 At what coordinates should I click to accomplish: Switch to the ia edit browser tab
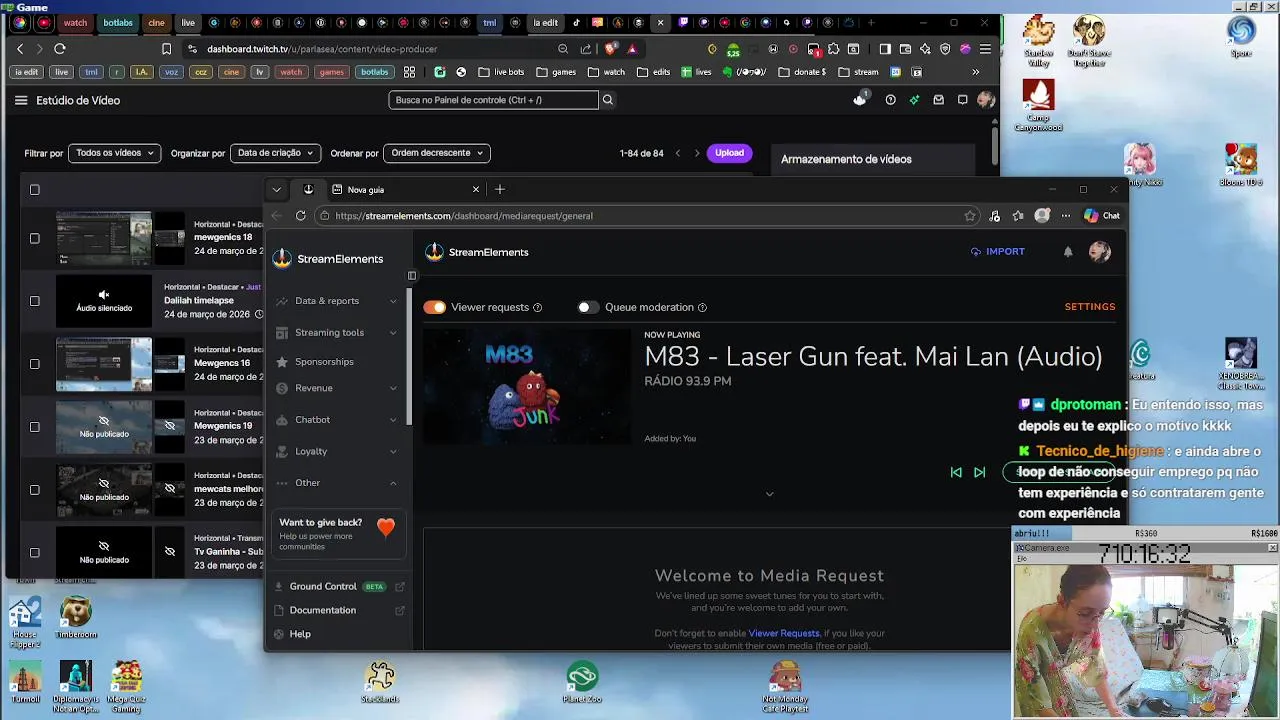545,22
